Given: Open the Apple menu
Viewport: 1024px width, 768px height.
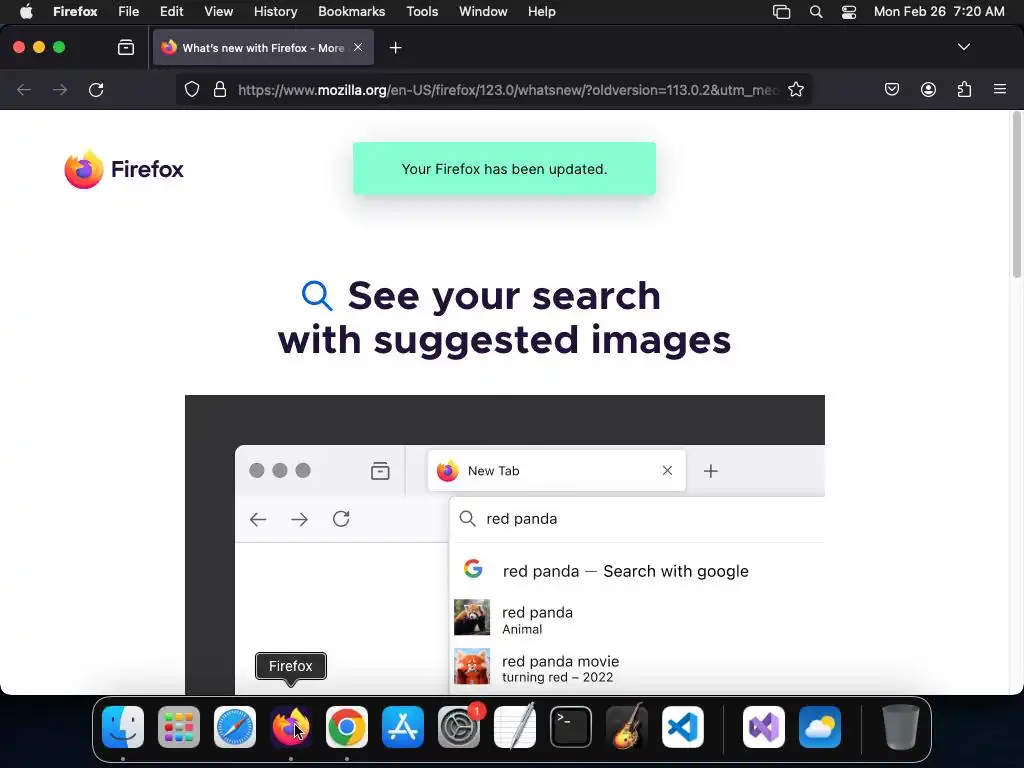Looking at the screenshot, I should tap(26, 11).
